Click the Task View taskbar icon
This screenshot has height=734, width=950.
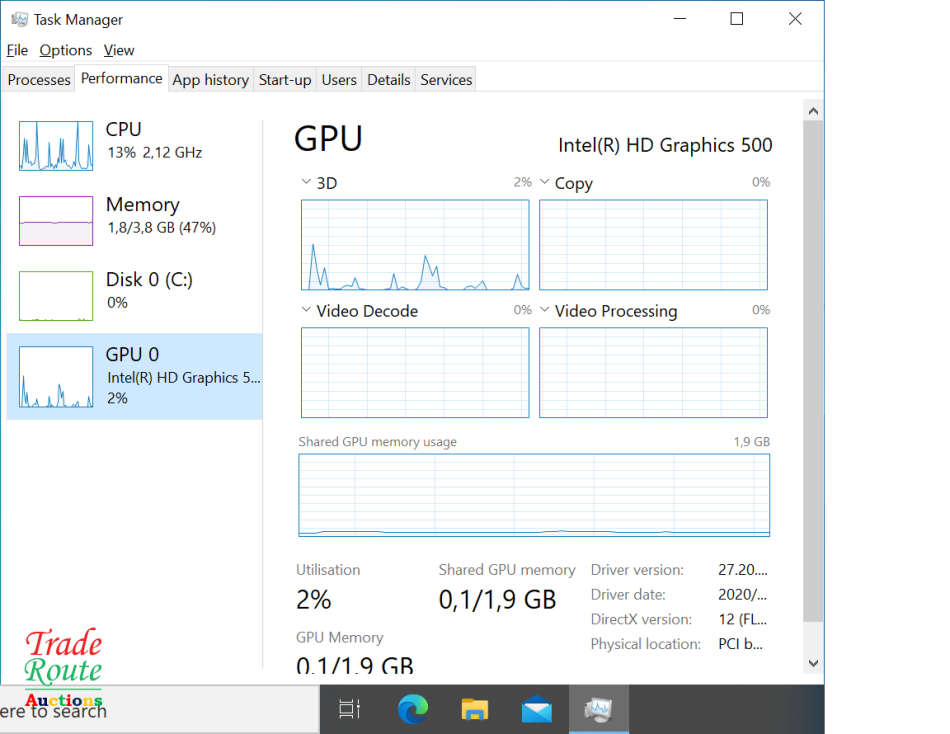click(349, 709)
